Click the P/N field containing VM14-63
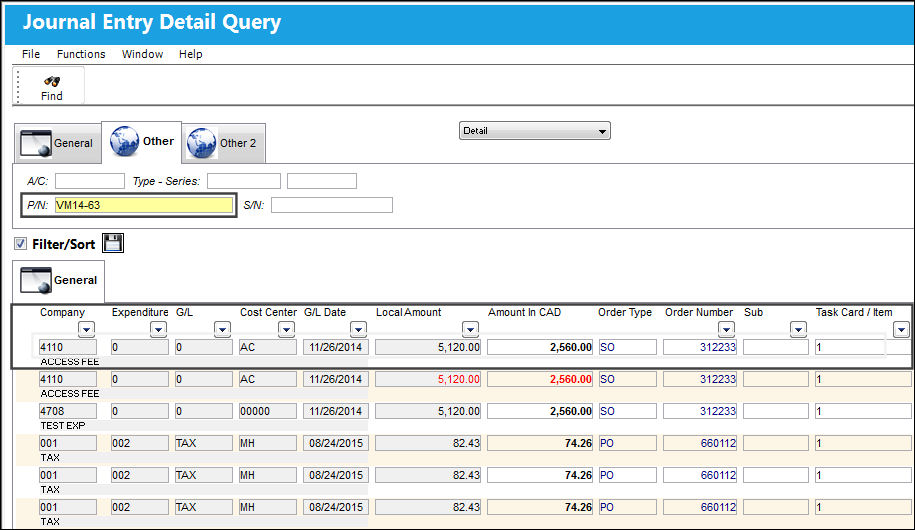Screen dimensions: 915x530 click(x=144, y=205)
